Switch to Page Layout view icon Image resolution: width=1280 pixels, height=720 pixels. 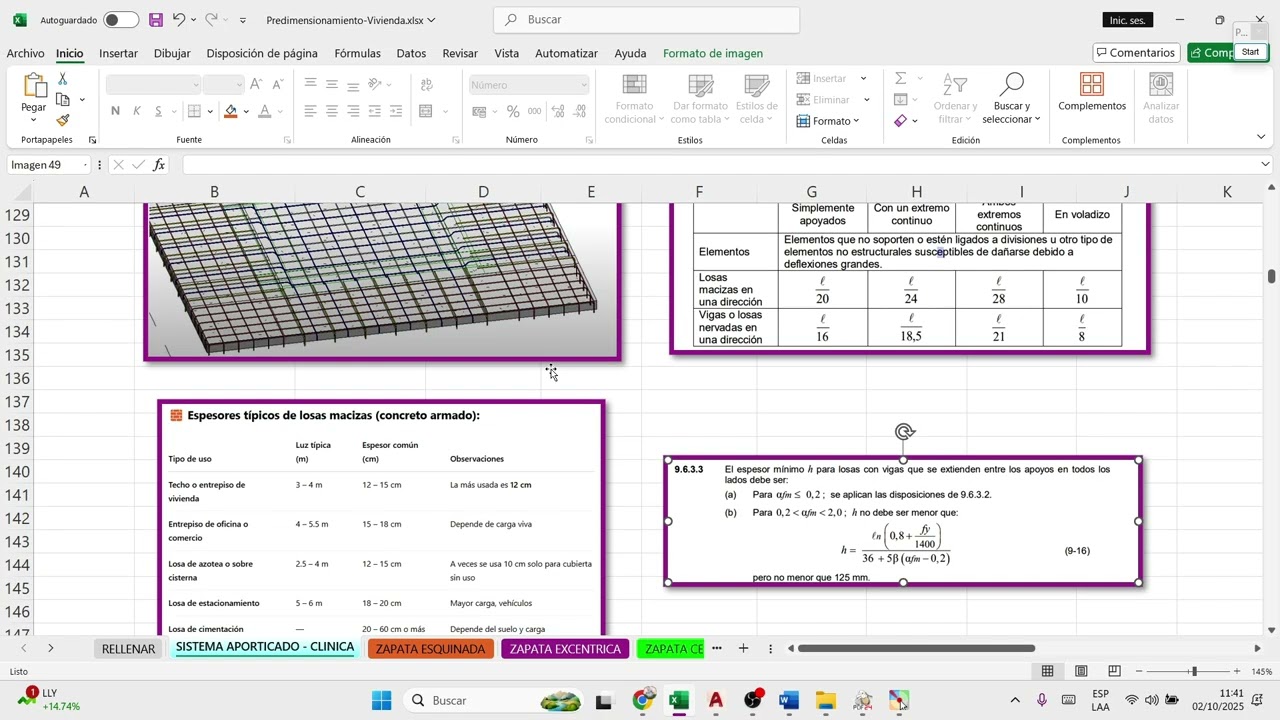pyautogui.click(x=1081, y=671)
